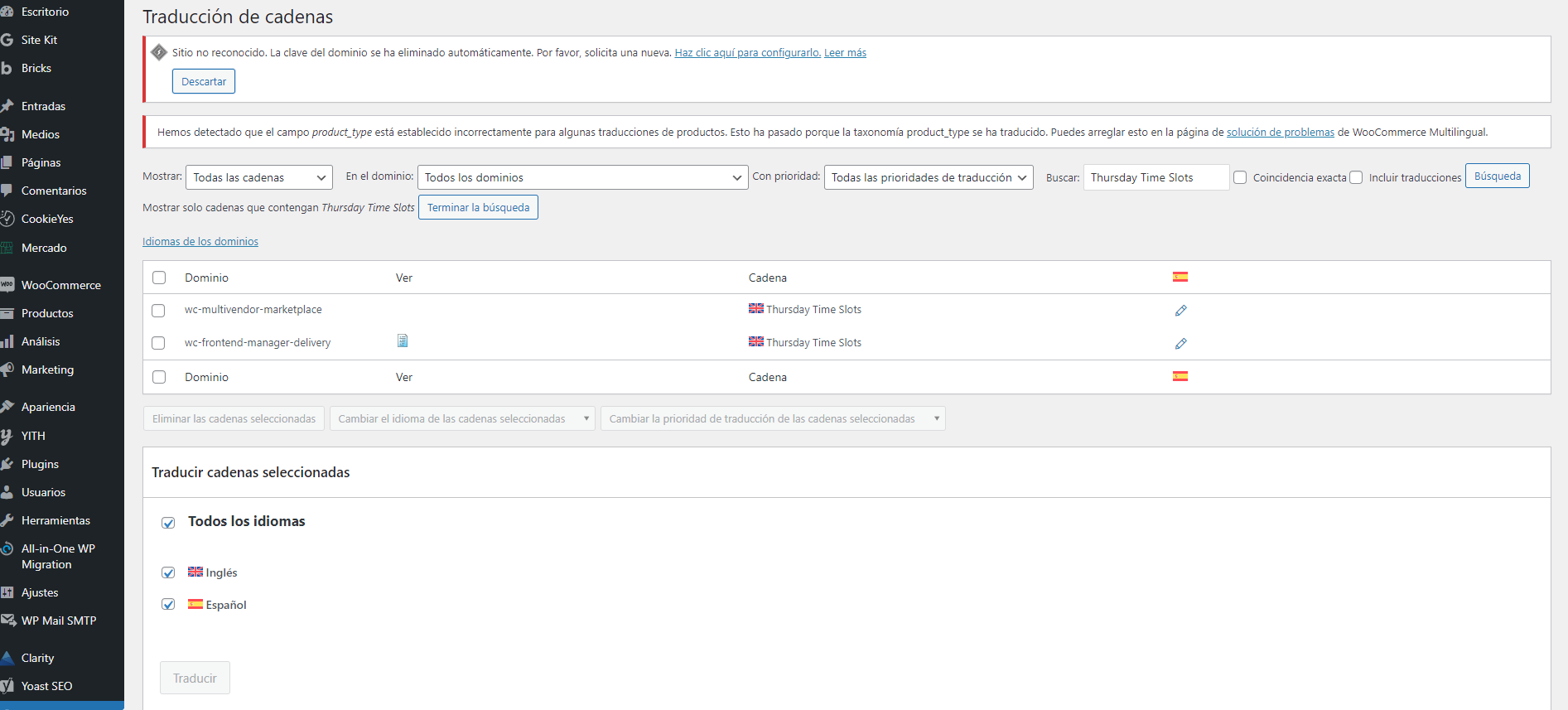
Task: Dismiss the notice with Descartar button
Action: tap(204, 81)
